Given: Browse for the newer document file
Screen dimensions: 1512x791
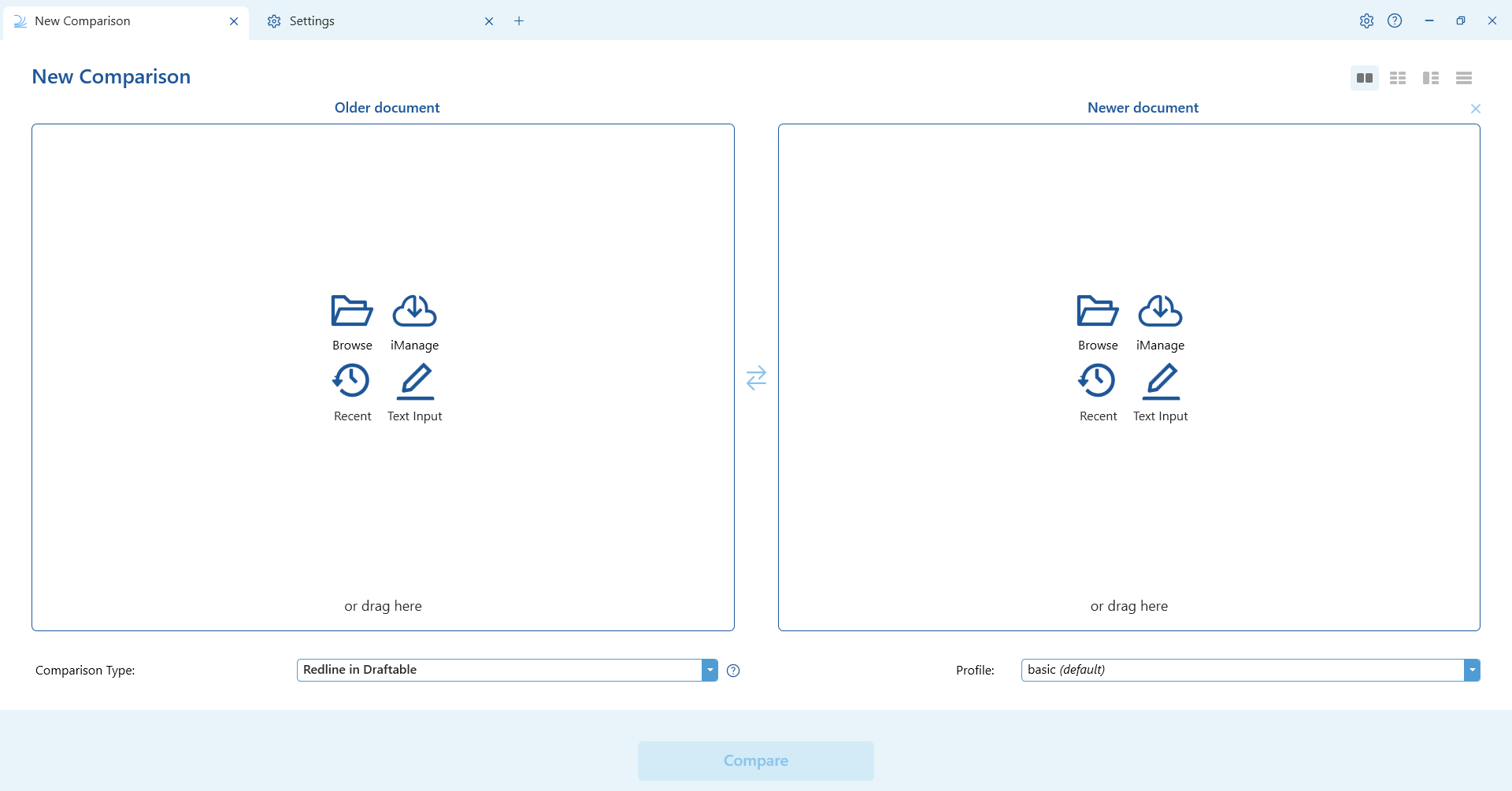Looking at the screenshot, I should (x=1098, y=322).
